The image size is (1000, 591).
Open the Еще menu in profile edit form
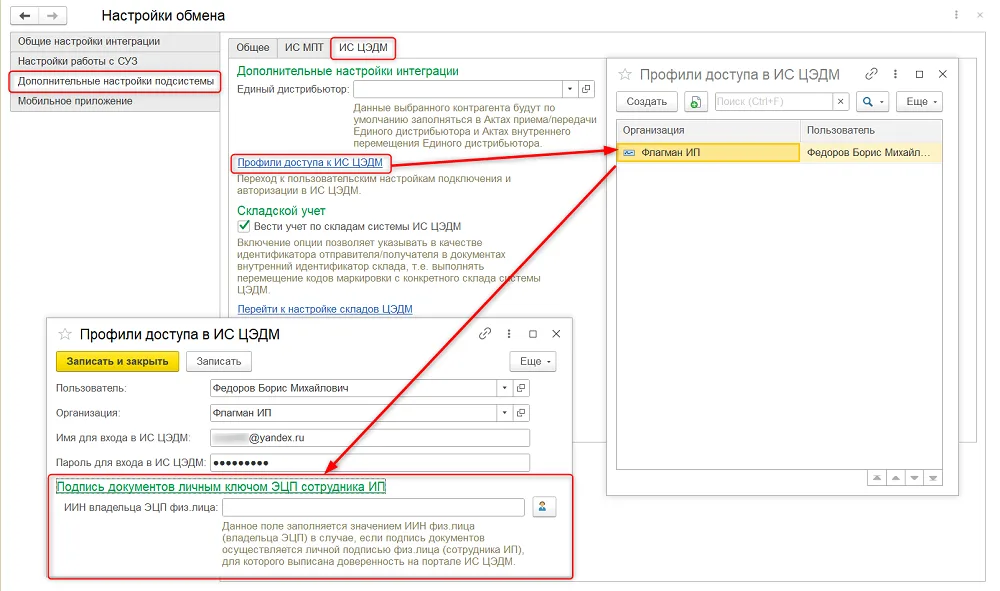coord(533,361)
